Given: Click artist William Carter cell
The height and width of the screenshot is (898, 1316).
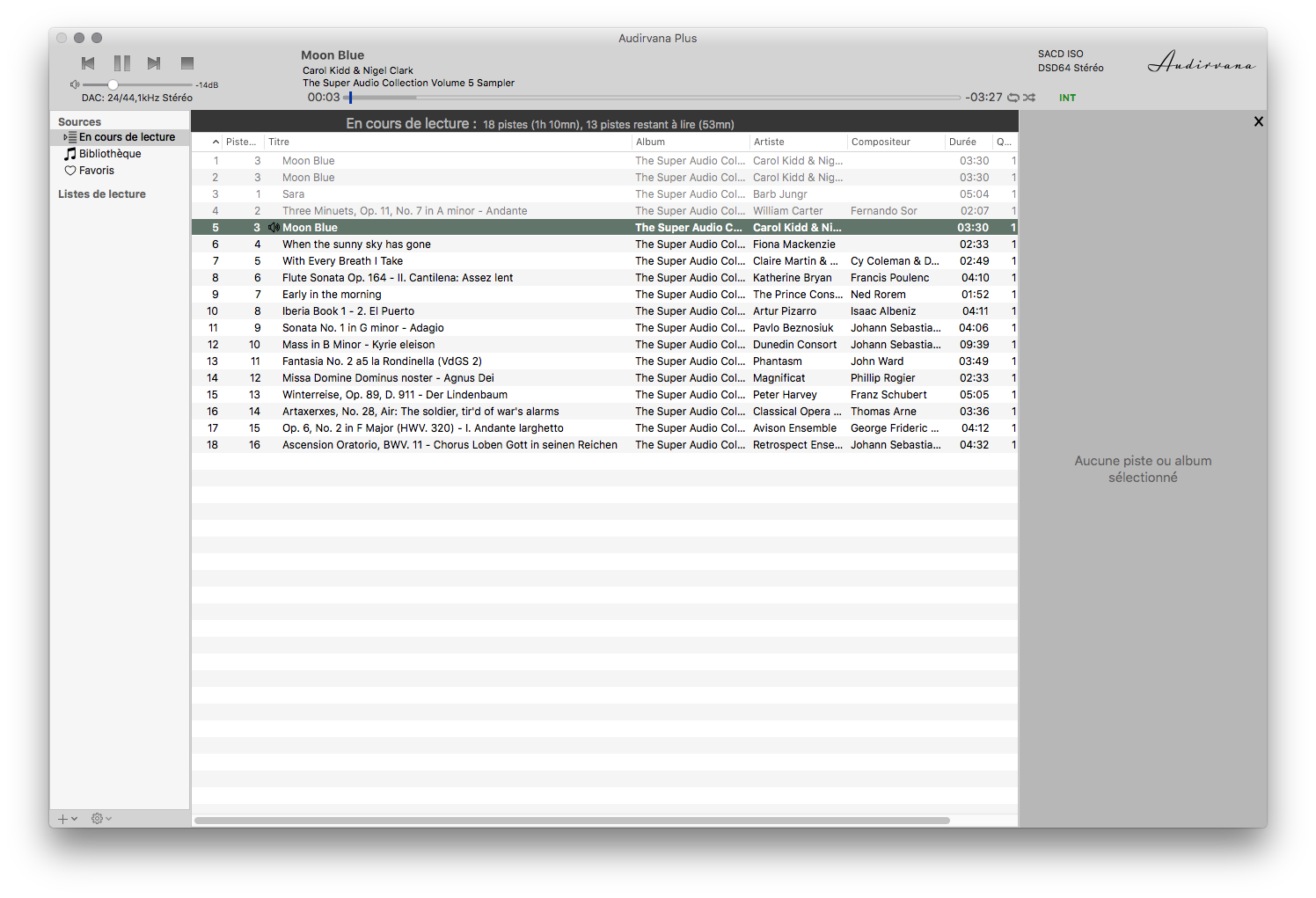Looking at the screenshot, I should point(788,211).
